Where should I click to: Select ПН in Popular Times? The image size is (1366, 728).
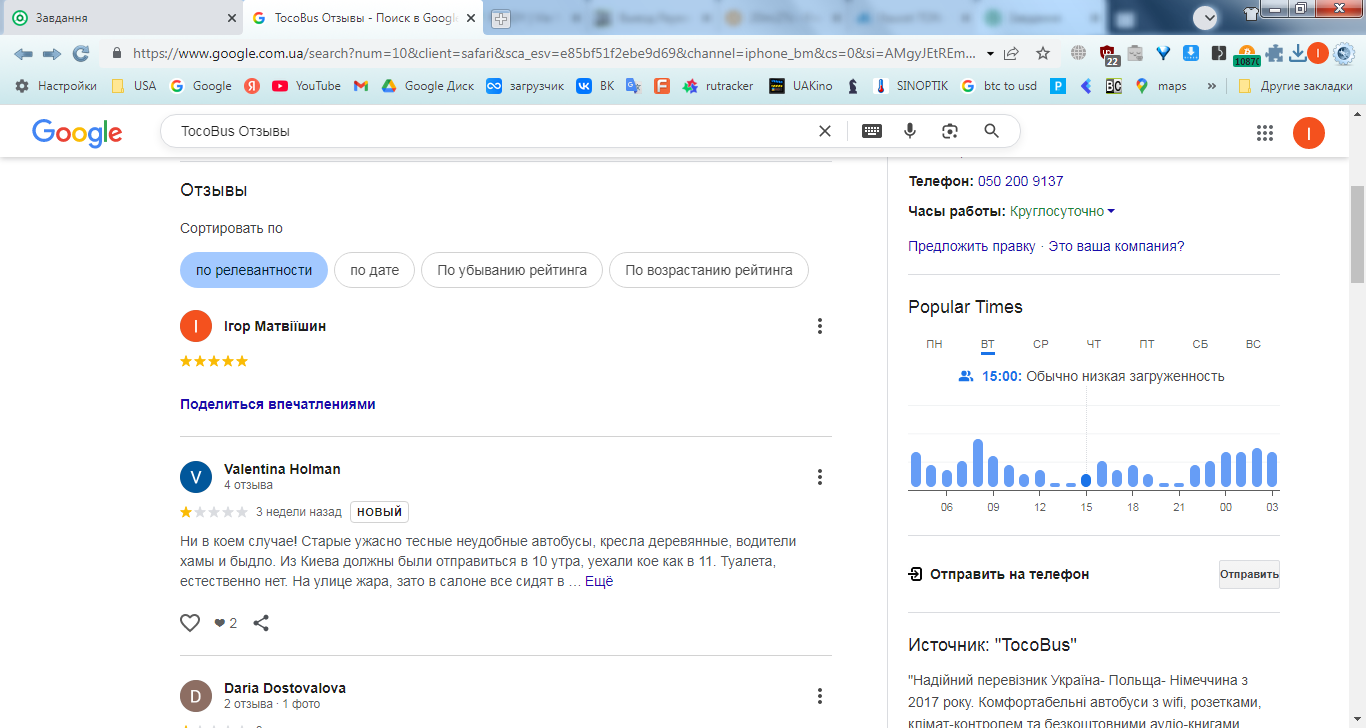[934, 344]
